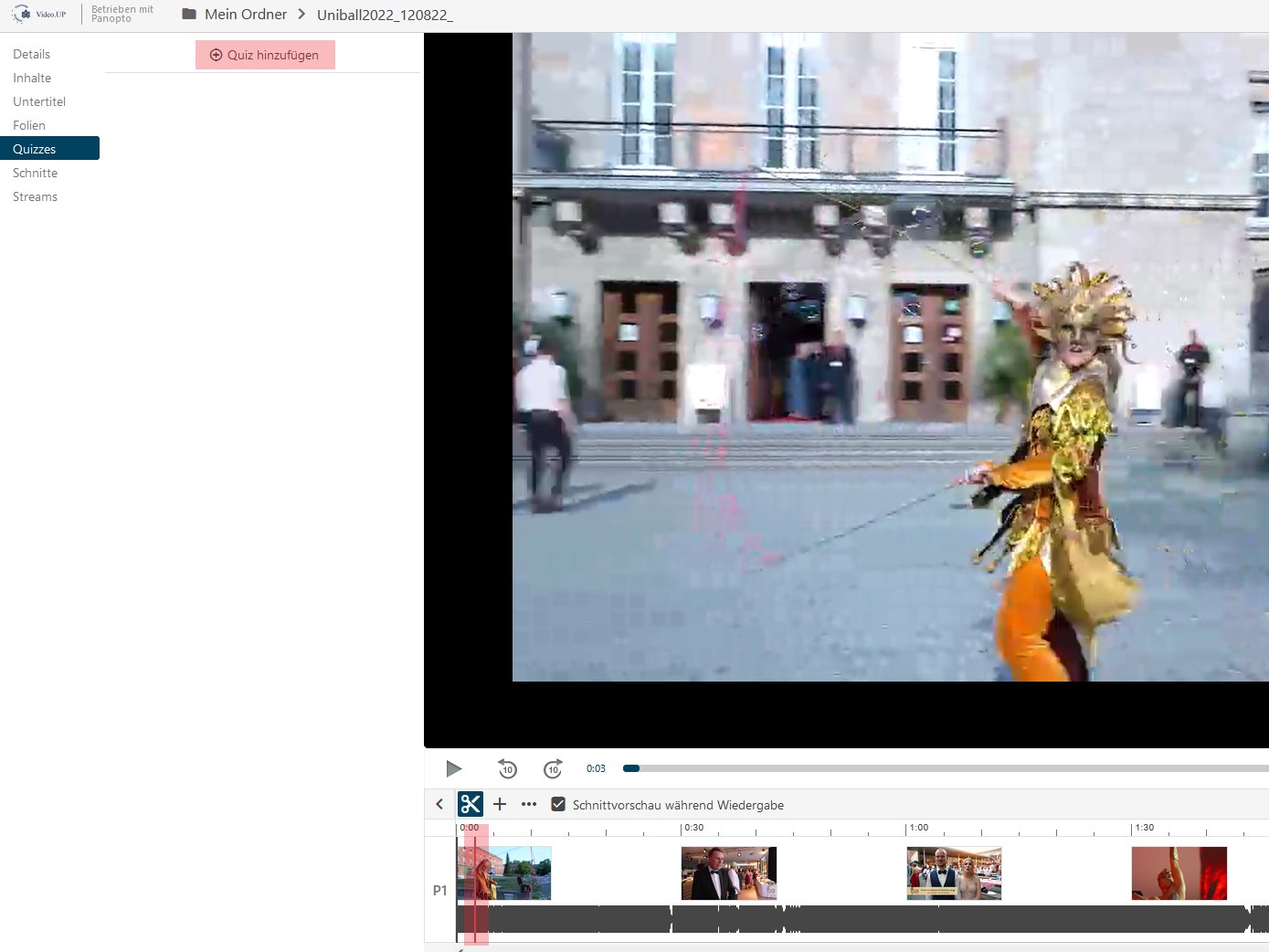The image size is (1269, 952).
Task: Go to the Folien tab
Action: 29,125
